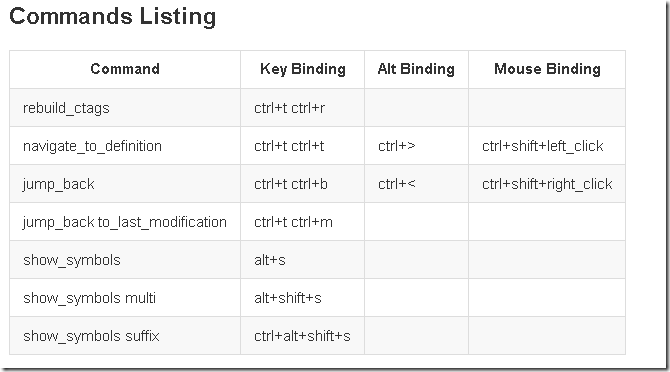This screenshot has height=372, width=670.
Task: Select the Key Binding column header
Action: 303,69
